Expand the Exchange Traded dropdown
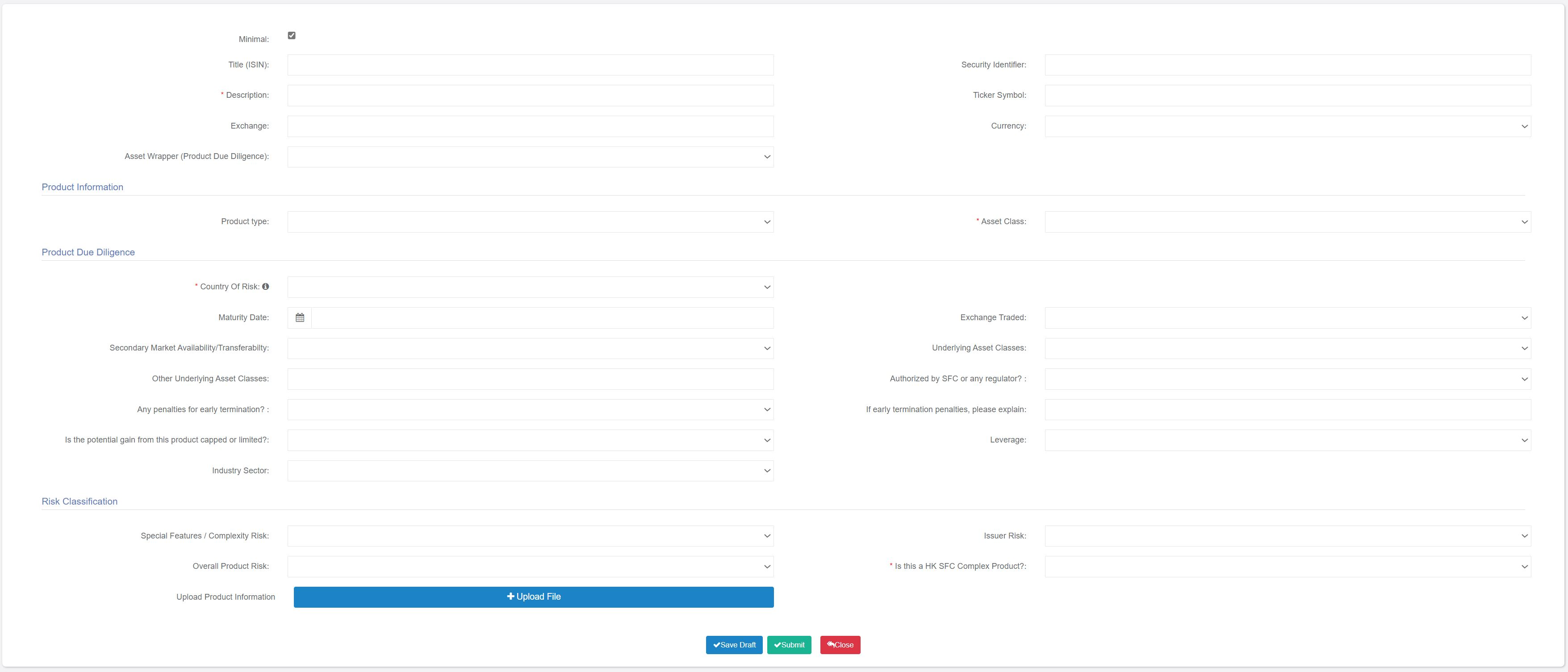The height and width of the screenshot is (672, 1568). pos(1288,318)
